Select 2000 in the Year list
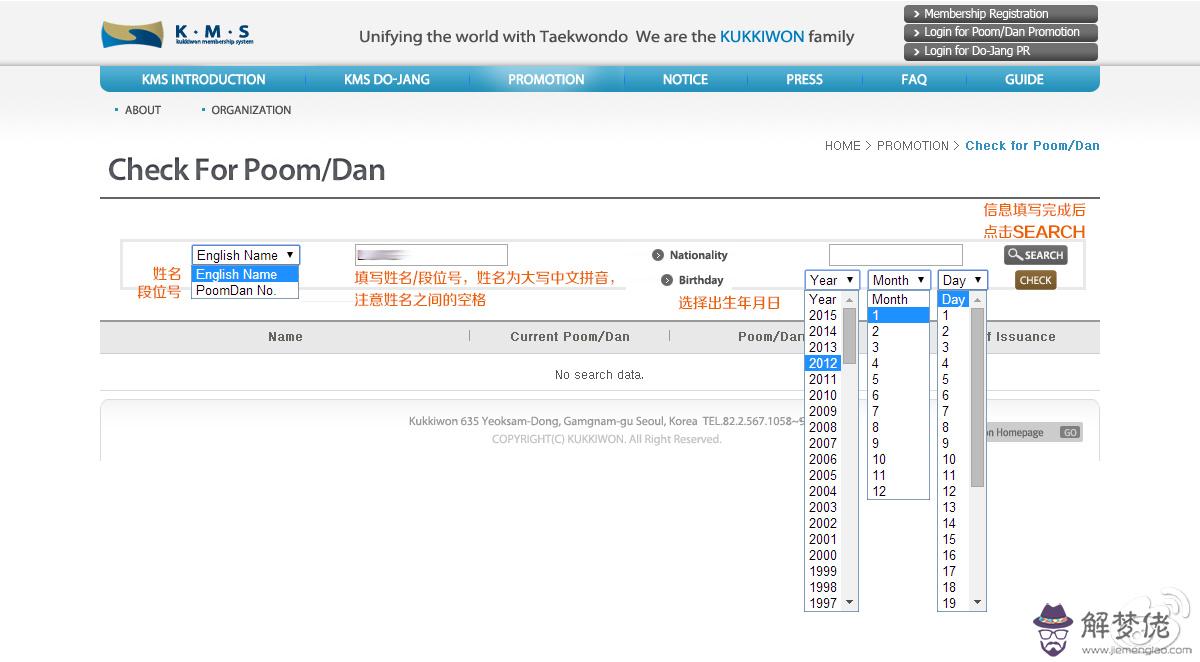1200x662 pixels. (x=823, y=555)
